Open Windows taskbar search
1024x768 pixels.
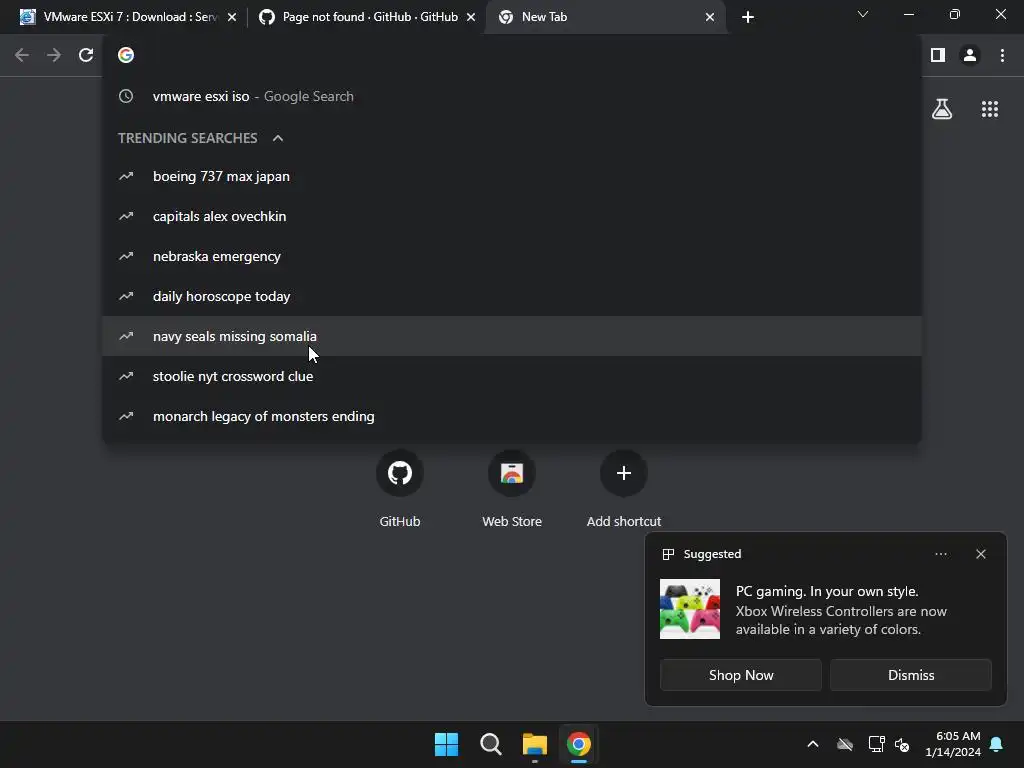(490, 744)
